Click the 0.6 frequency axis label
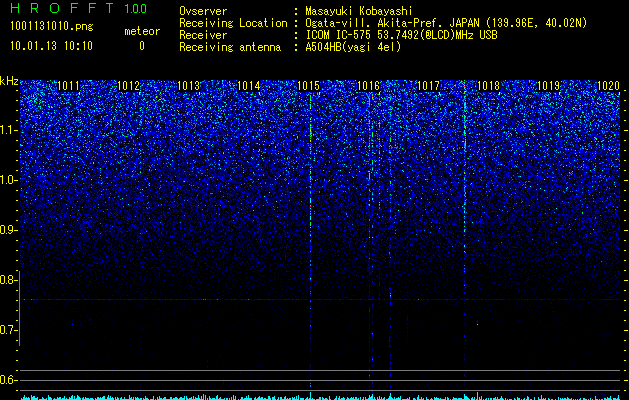The height and width of the screenshot is (400, 629). pos(9,380)
